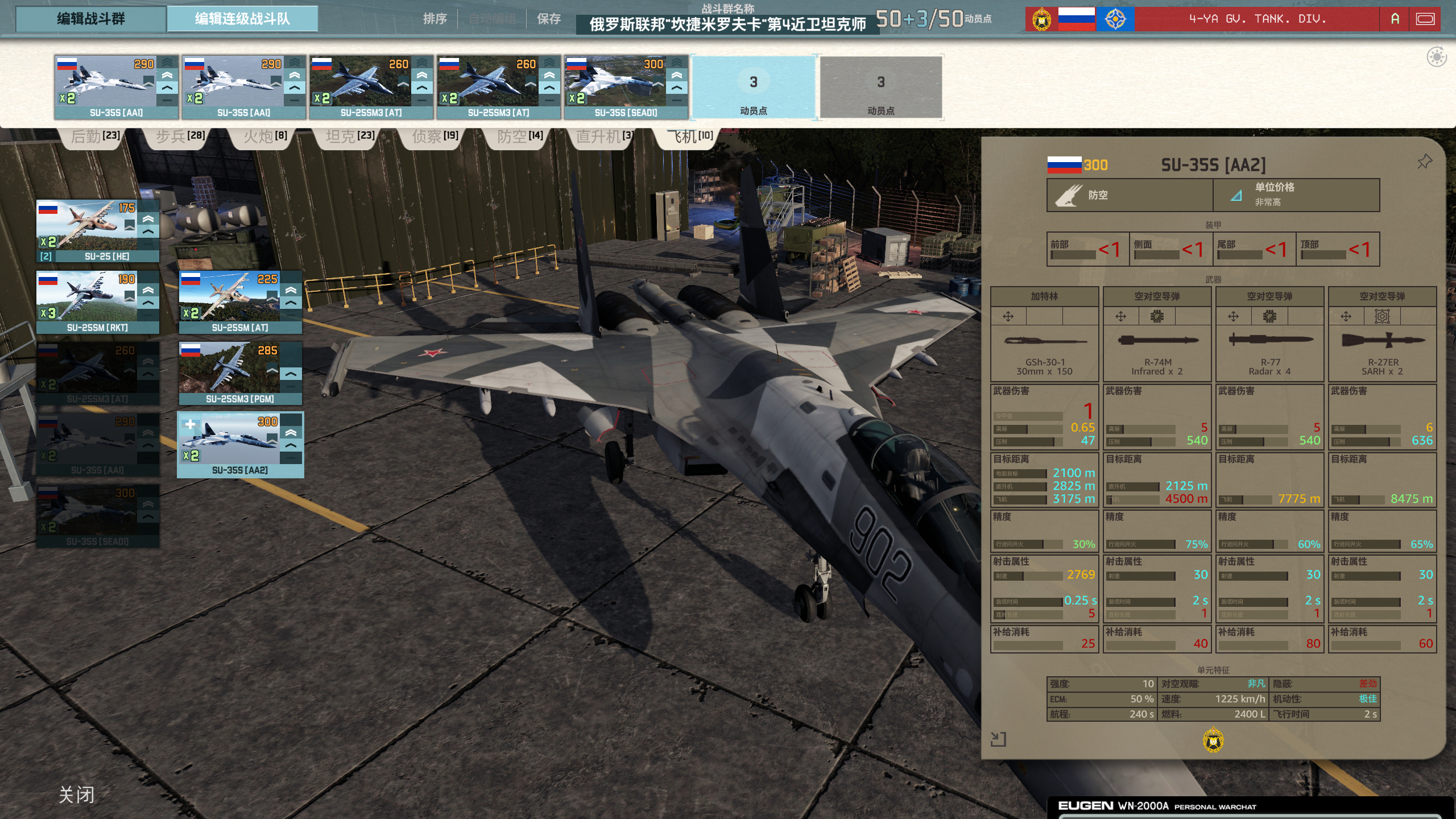Click the blue alliance emblem in top bar

(1115, 19)
